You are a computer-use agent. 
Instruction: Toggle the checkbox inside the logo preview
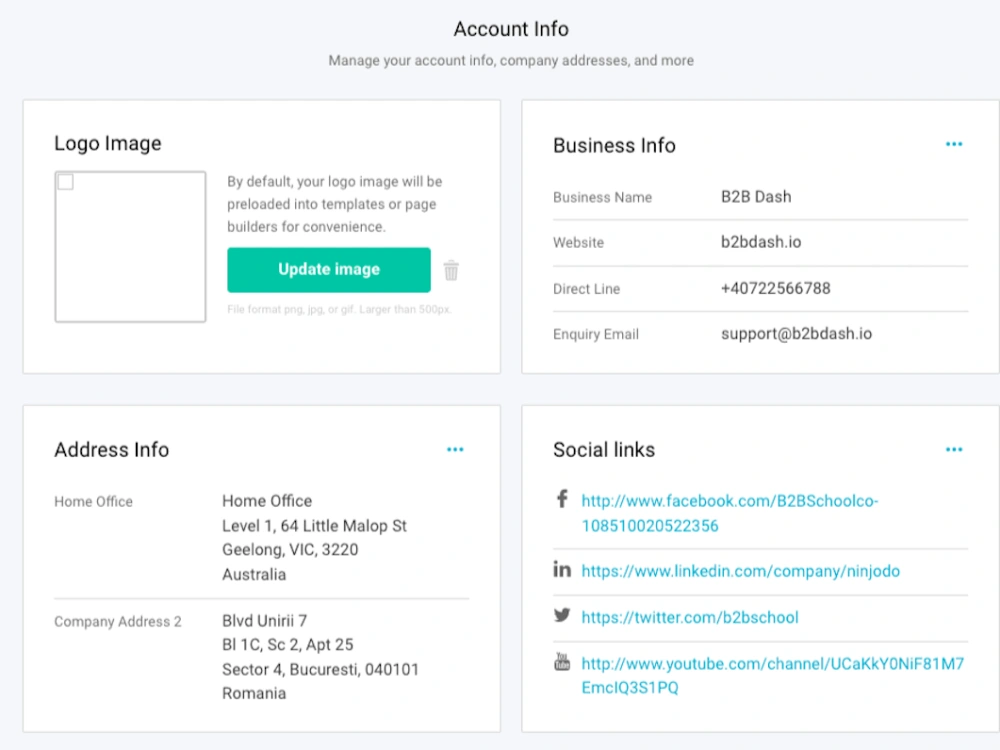tap(65, 182)
